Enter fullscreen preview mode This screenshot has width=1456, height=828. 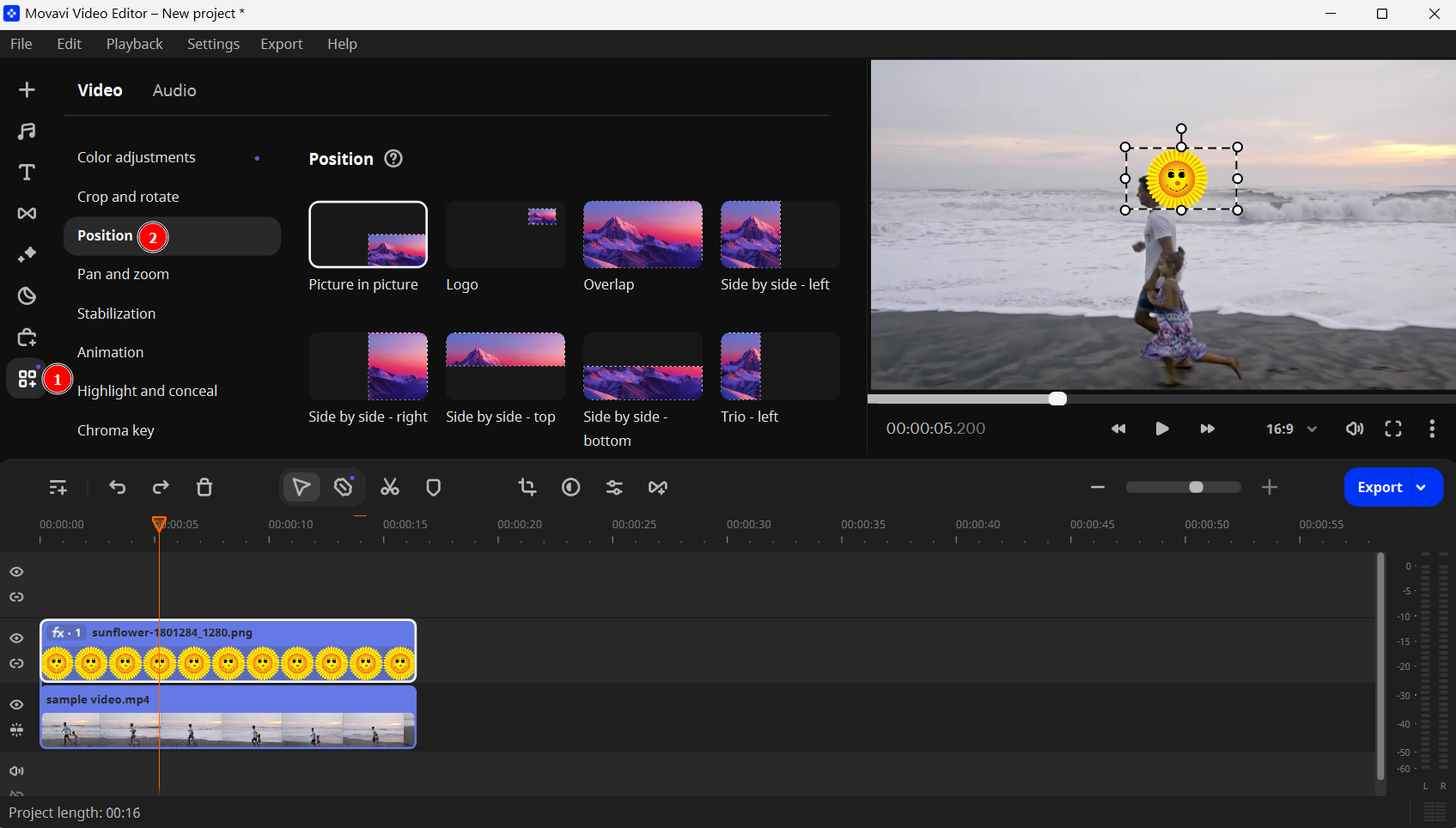tap(1393, 429)
